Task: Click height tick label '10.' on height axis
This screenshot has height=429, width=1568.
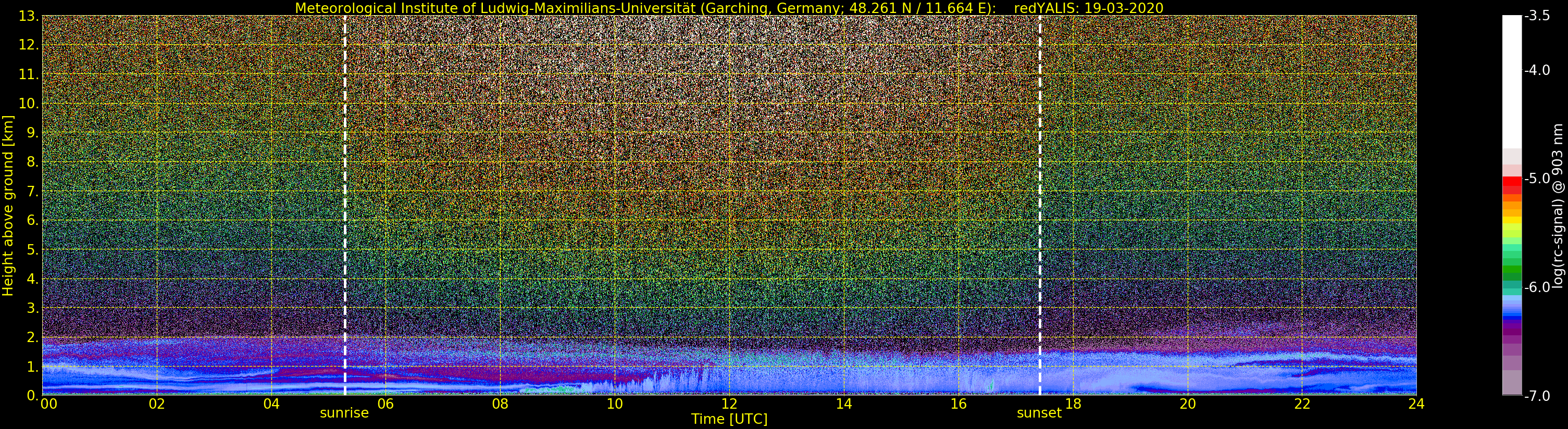Action: (29, 104)
